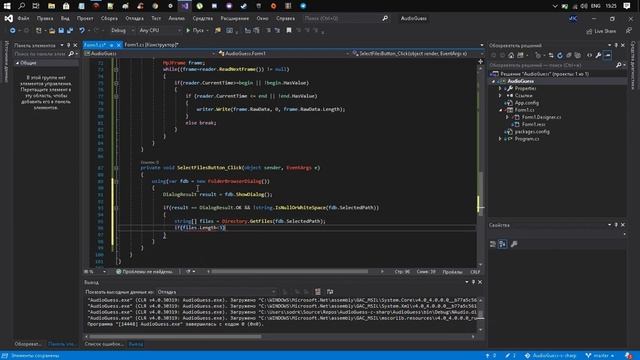Toggle Show All Files in Solution Explorer

click(578, 56)
